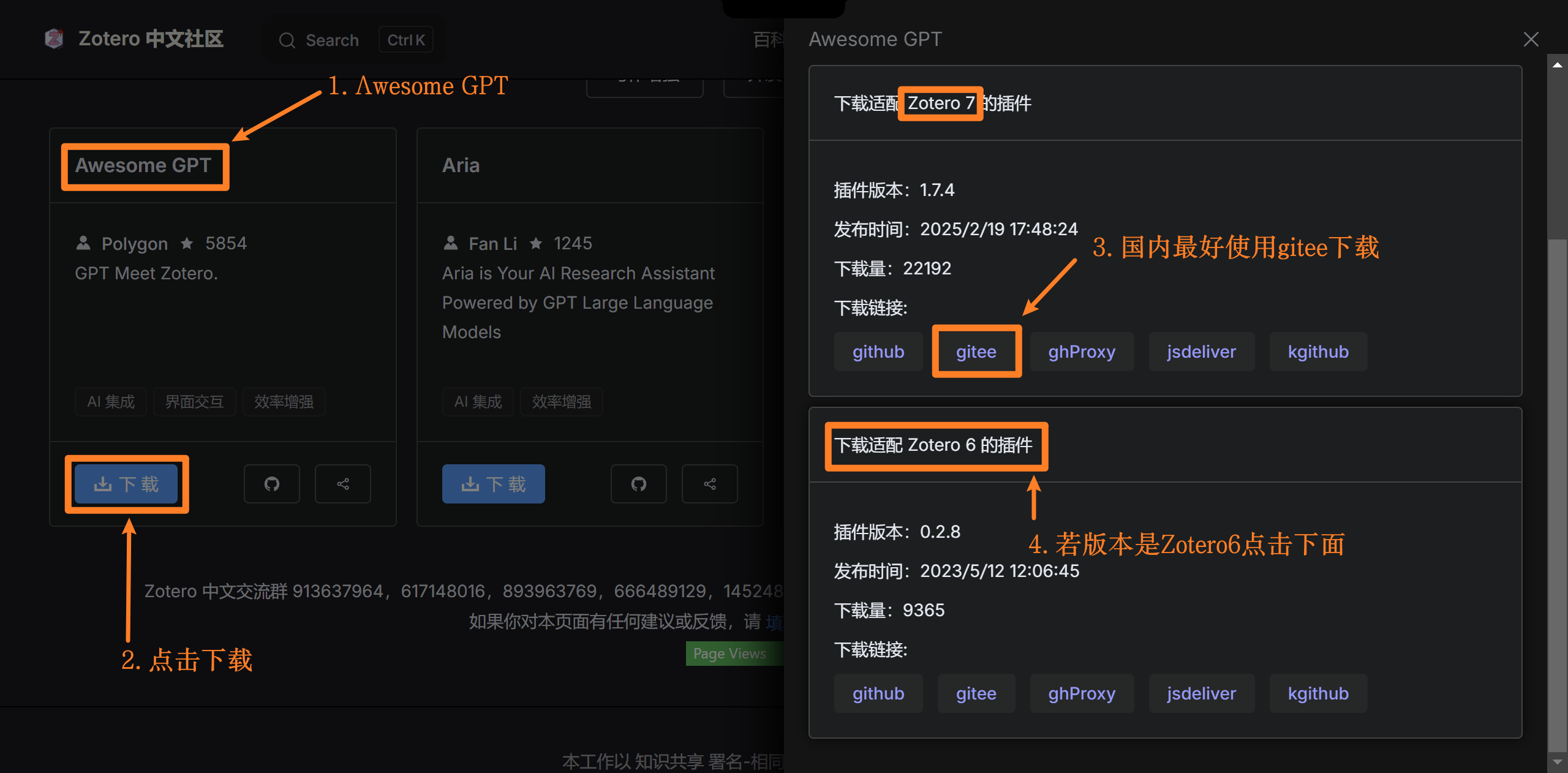Click the search magnifier icon

(x=287, y=40)
